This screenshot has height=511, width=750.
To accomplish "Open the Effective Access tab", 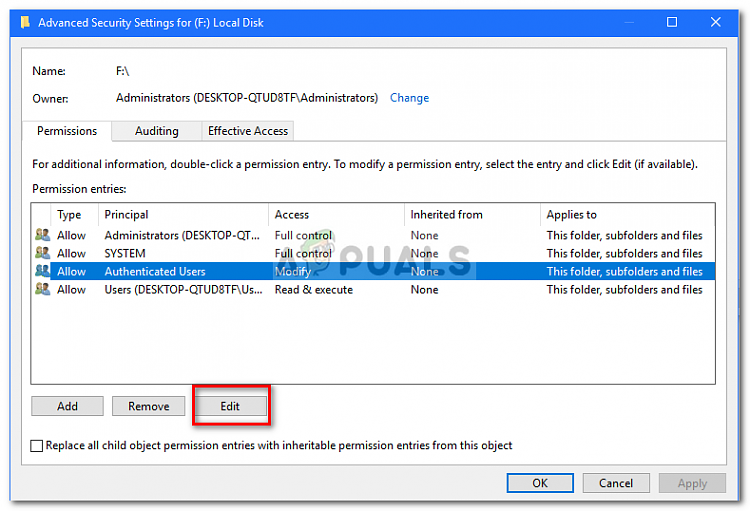I will pyautogui.click(x=248, y=131).
